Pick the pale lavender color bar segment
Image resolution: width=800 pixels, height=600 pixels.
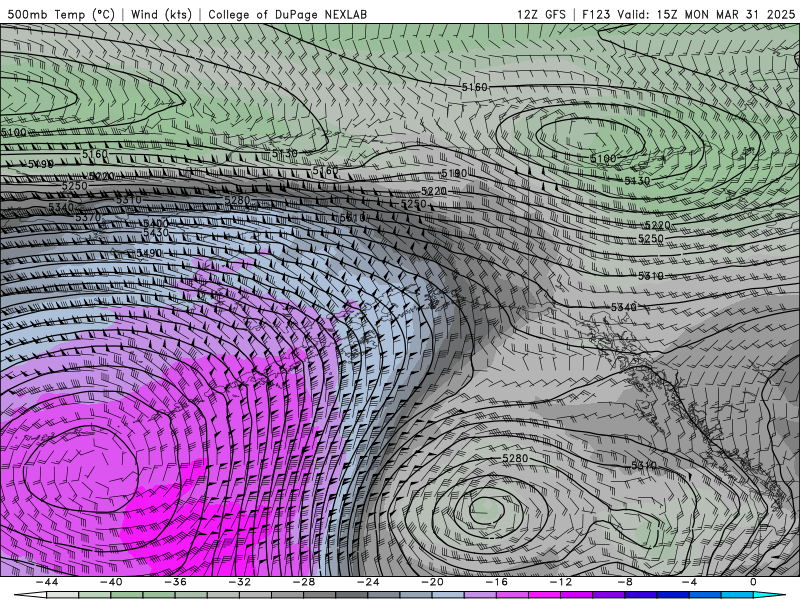tap(480, 596)
